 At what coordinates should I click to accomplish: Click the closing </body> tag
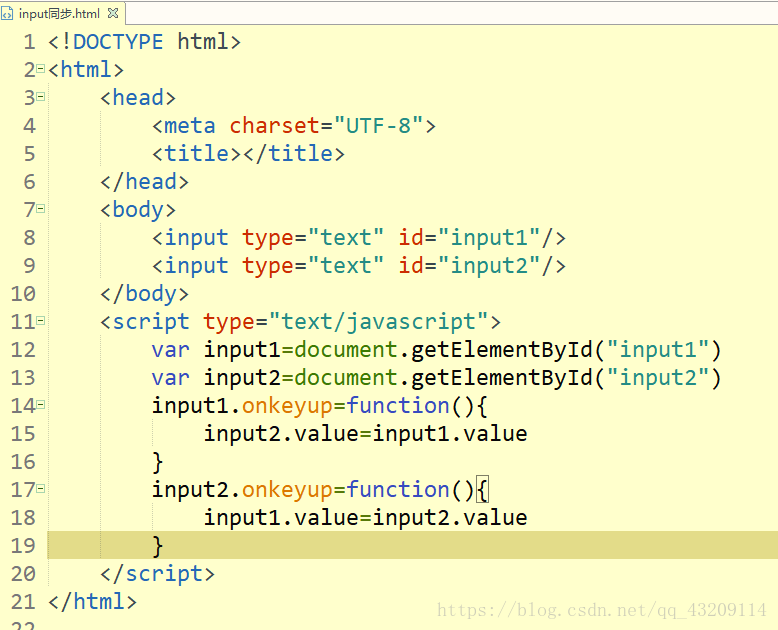coord(144,294)
